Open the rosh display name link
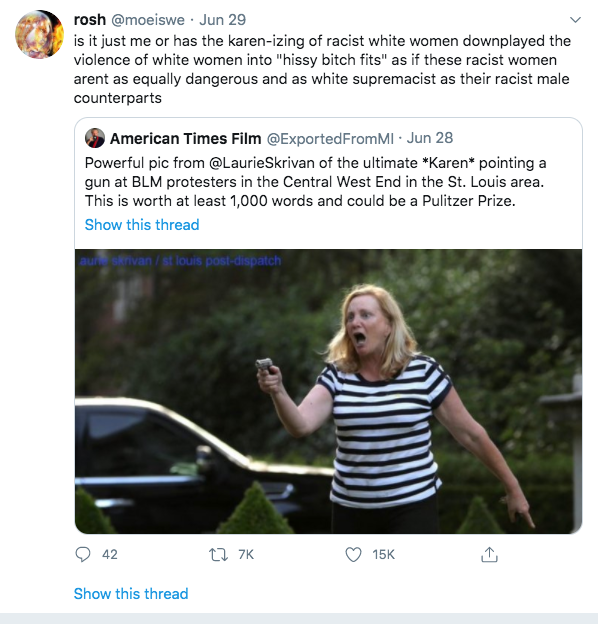 (x=90, y=19)
